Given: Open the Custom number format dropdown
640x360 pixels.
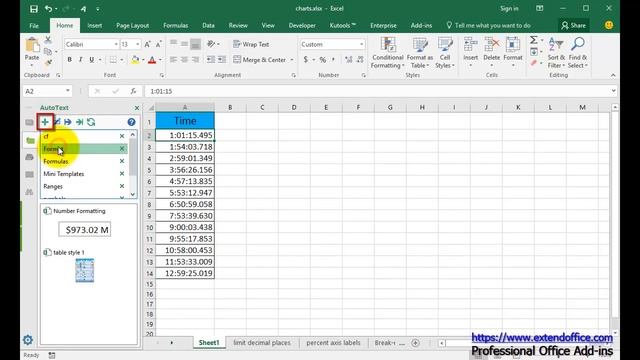Looking at the screenshot, I should [361, 44].
